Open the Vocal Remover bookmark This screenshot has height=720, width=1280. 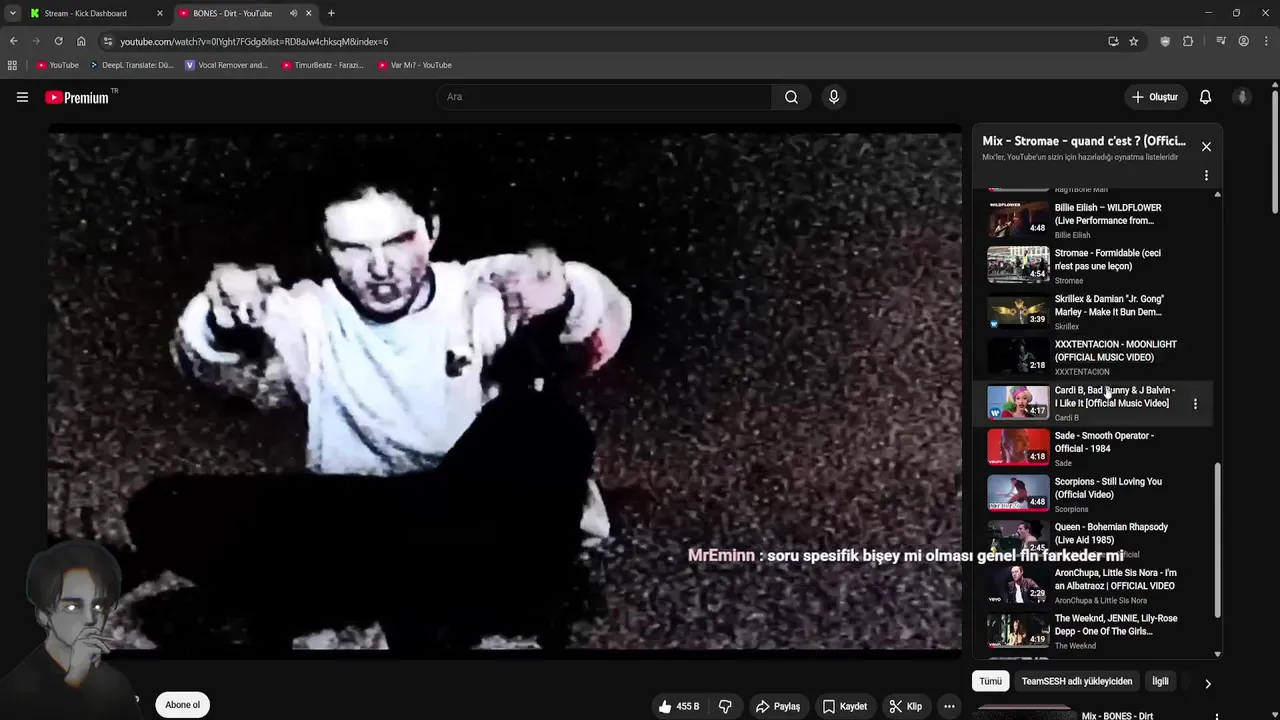pyautogui.click(x=227, y=65)
